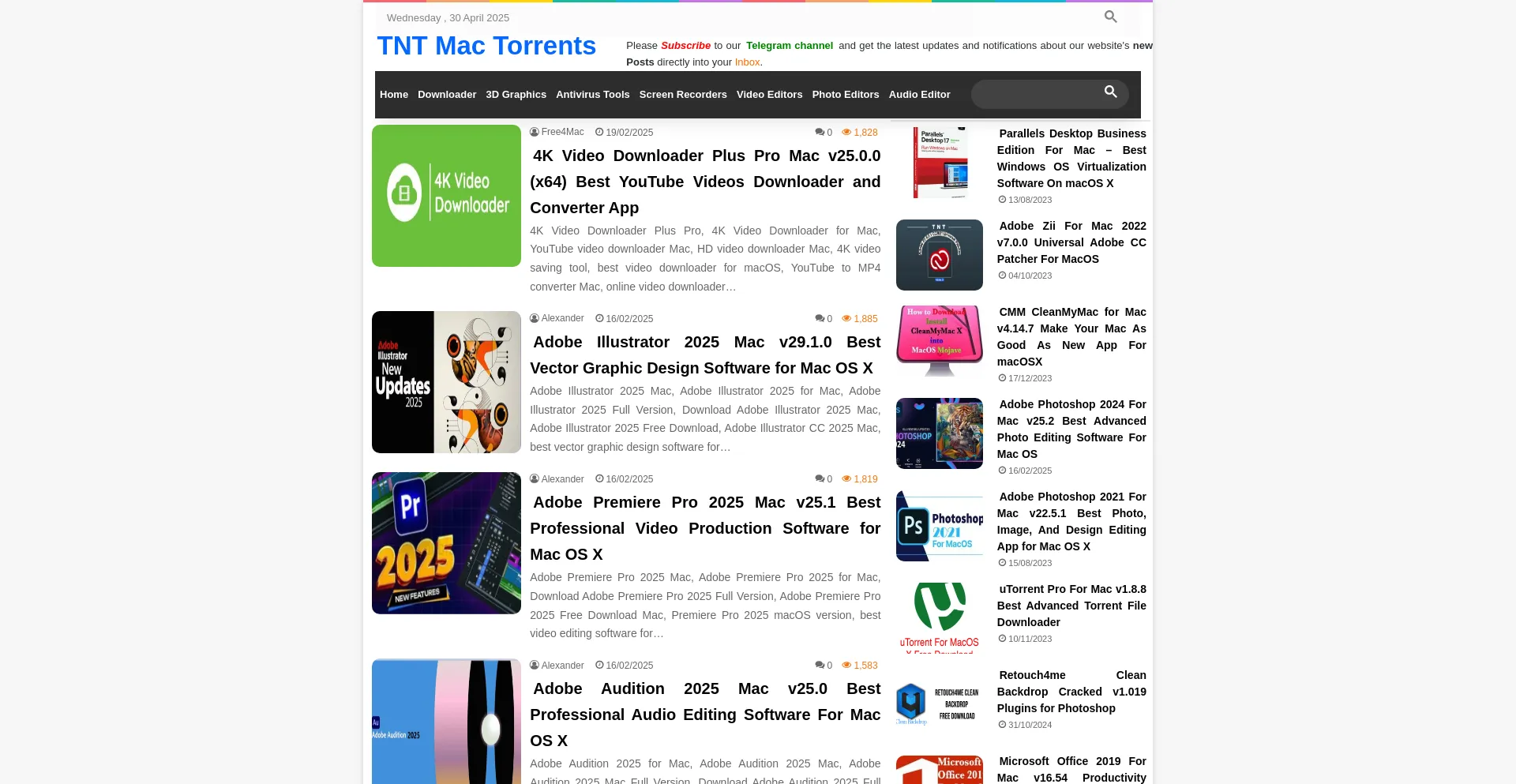The height and width of the screenshot is (784, 1516).
Task: Open Adobe Premiere Pro 2025 Mac v25.1 title
Action: [x=705, y=528]
